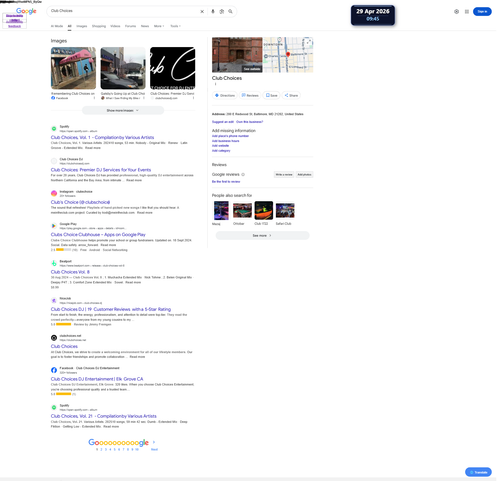Screen dimensions: 500x481
Task: Switch to Shopping tab
Action: [99, 26]
